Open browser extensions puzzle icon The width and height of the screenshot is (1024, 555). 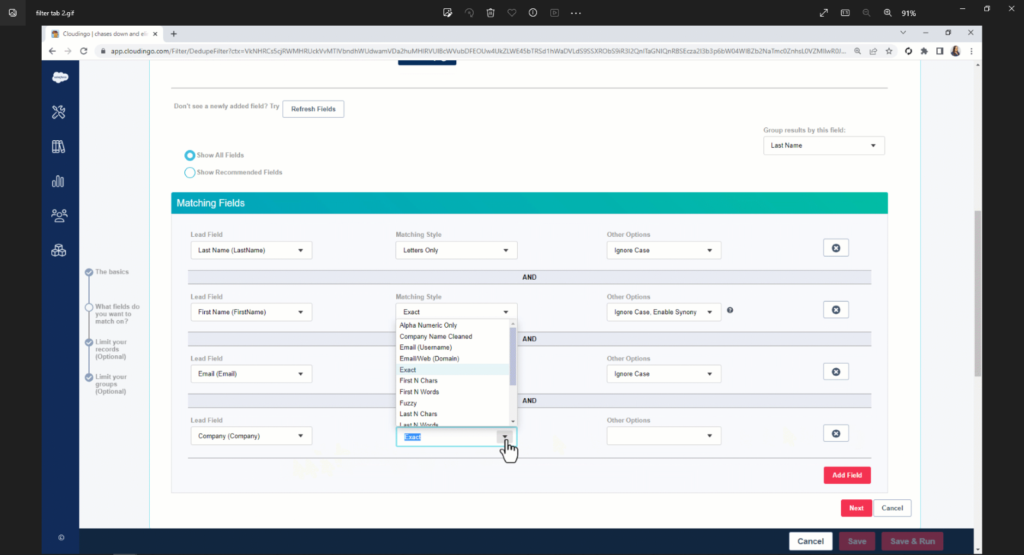(x=924, y=51)
